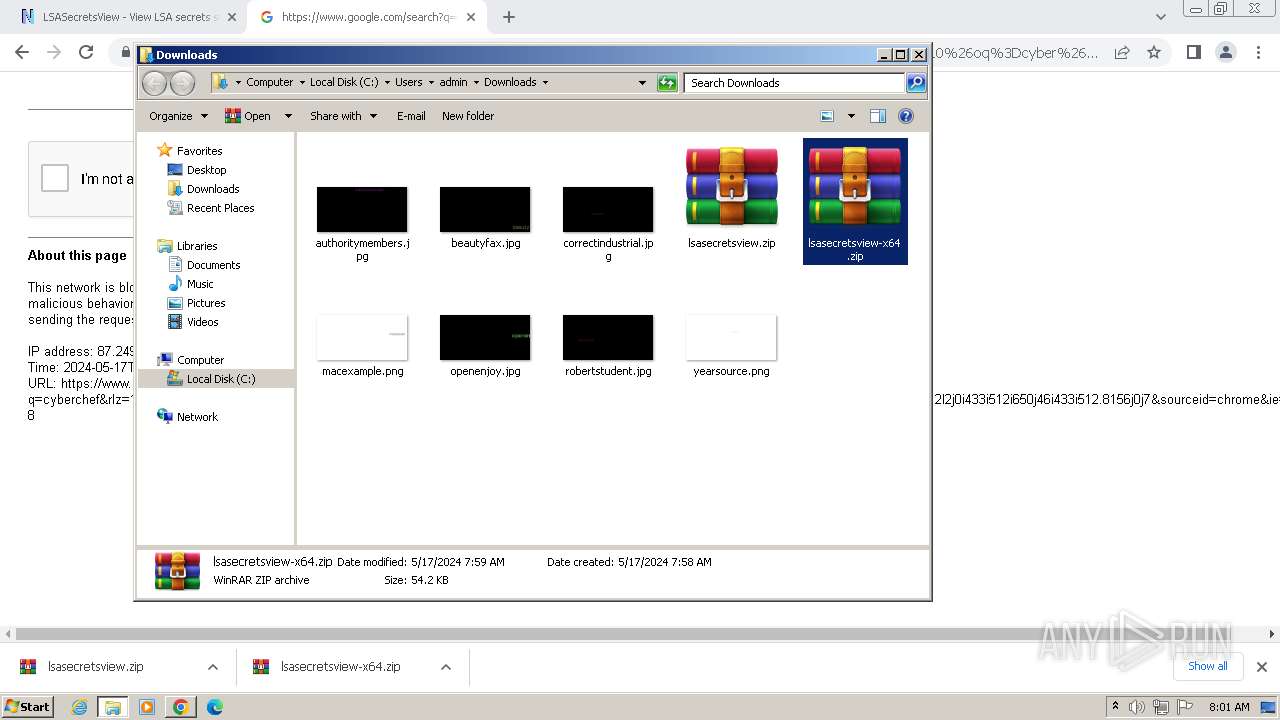The image size is (1280, 720).
Task: Select the correctindustrial.jpg thumbnail
Action: pyautogui.click(x=608, y=209)
